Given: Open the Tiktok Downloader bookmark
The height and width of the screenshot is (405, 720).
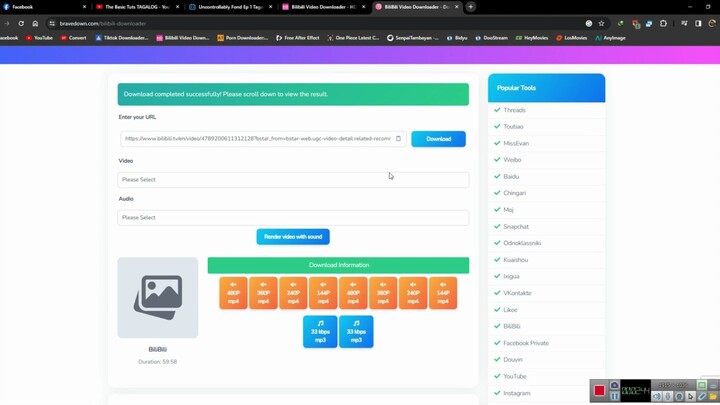Looking at the screenshot, I should coord(122,38).
